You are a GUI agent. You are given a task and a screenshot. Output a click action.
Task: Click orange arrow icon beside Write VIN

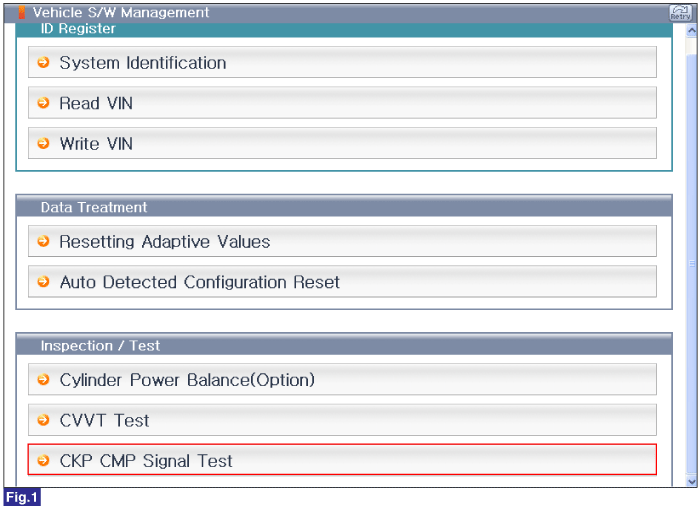click(x=43, y=143)
